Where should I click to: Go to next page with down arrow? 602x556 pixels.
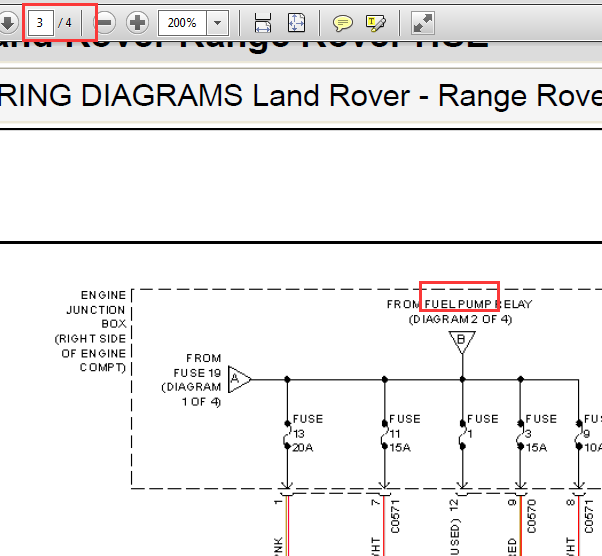pos(8,23)
